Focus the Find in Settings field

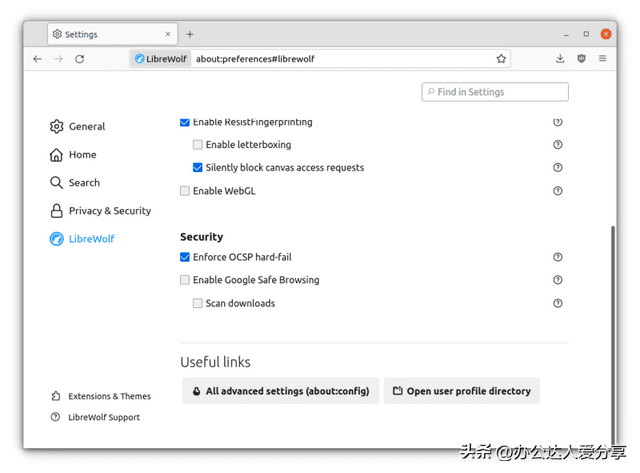(x=495, y=92)
